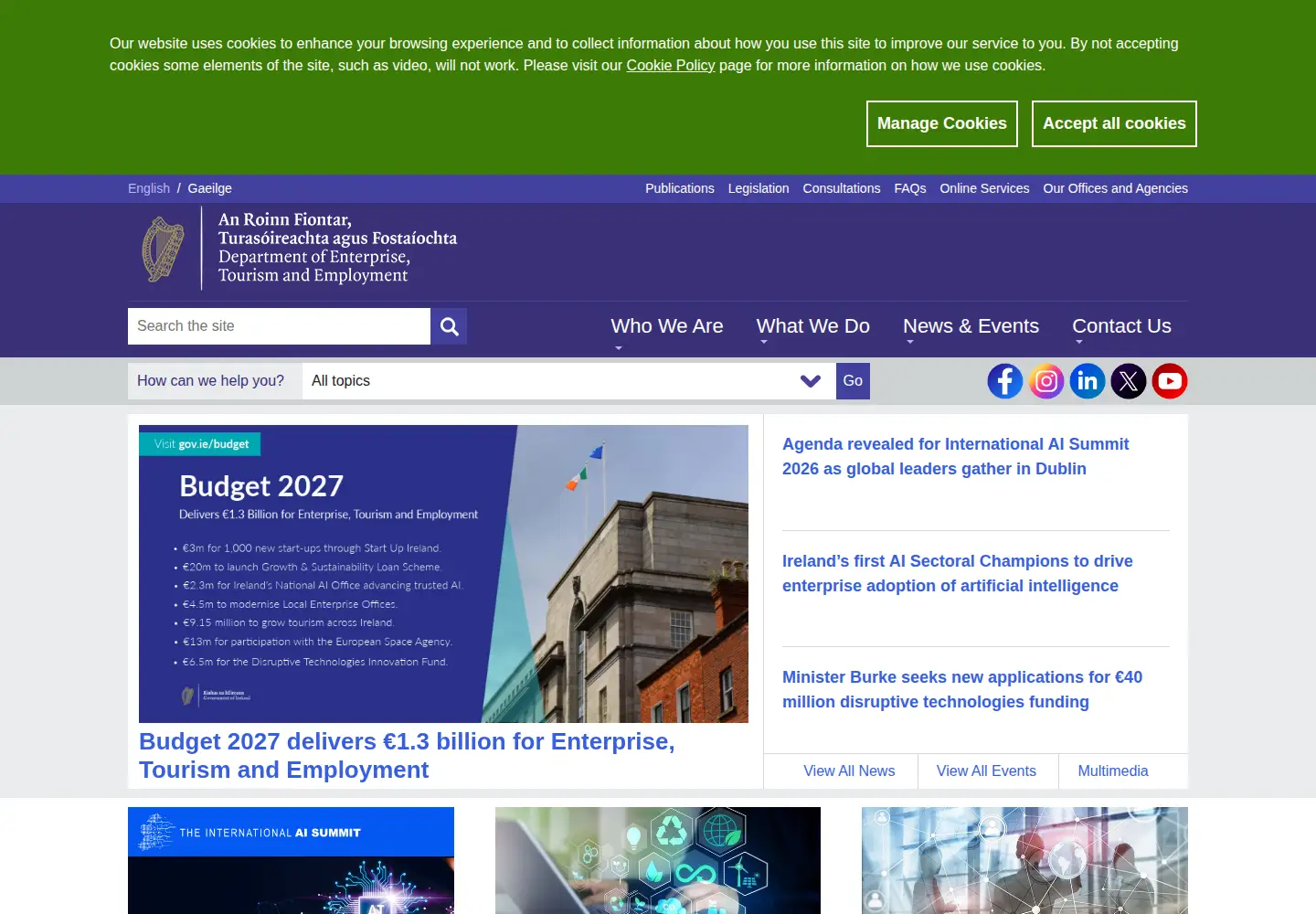Open the LinkedIn social icon

[1088, 381]
